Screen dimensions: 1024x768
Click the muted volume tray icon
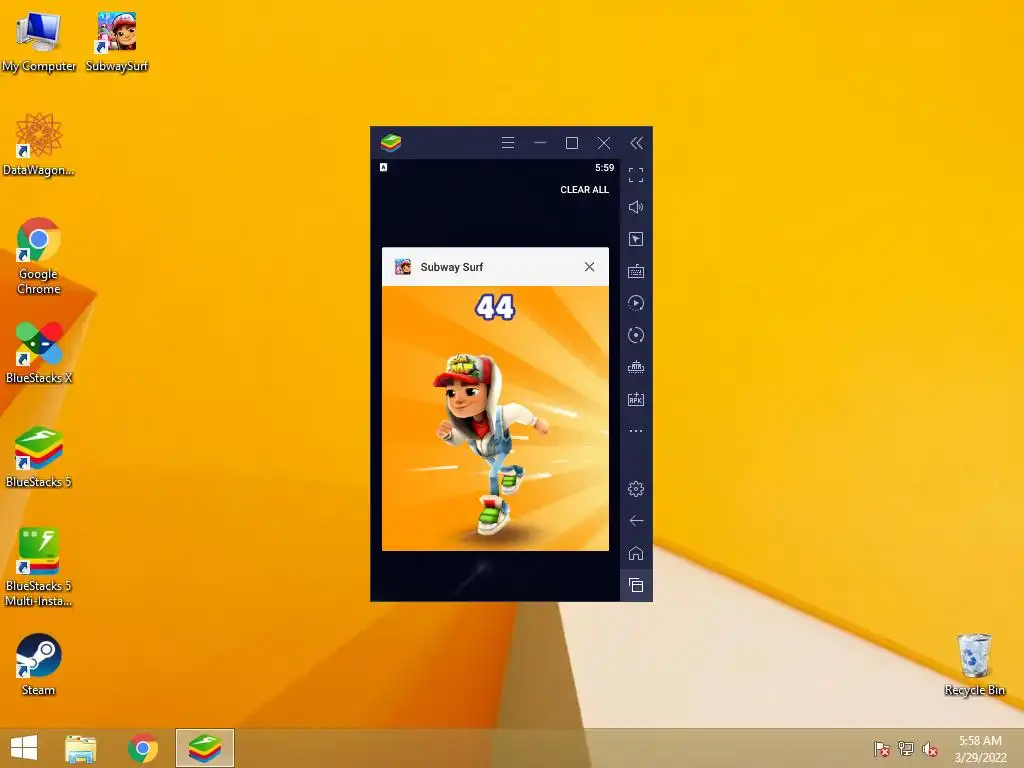click(929, 749)
